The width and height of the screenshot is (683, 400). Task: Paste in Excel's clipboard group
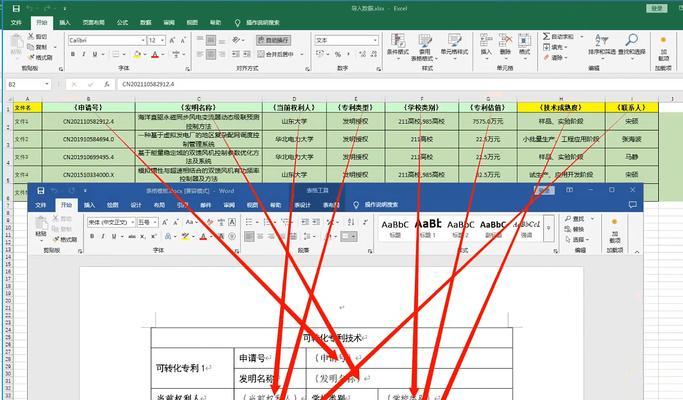(17, 45)
